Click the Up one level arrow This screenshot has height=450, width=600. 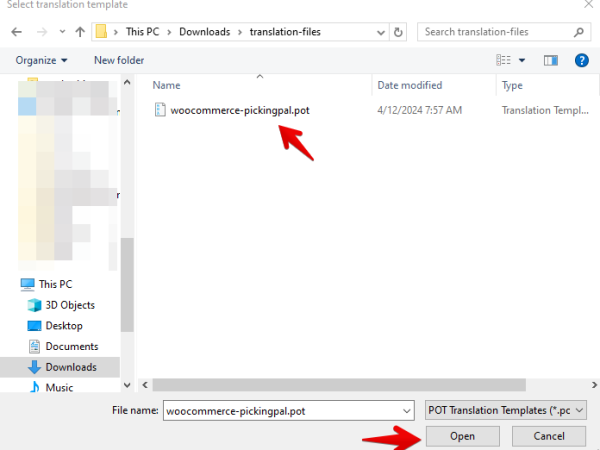pos(79,32)
